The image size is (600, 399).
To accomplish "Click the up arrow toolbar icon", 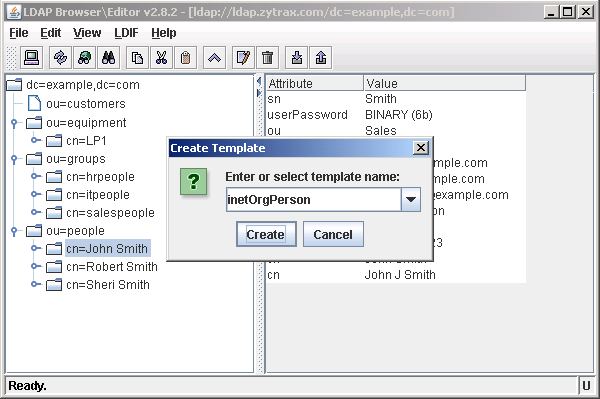I will (x=214, y=58).
